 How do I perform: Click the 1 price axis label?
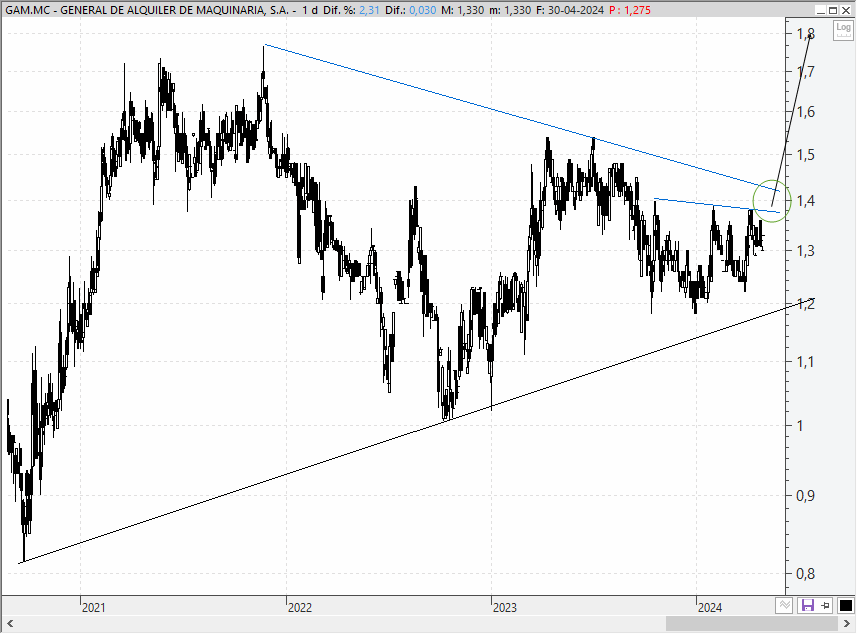(800, 425)
